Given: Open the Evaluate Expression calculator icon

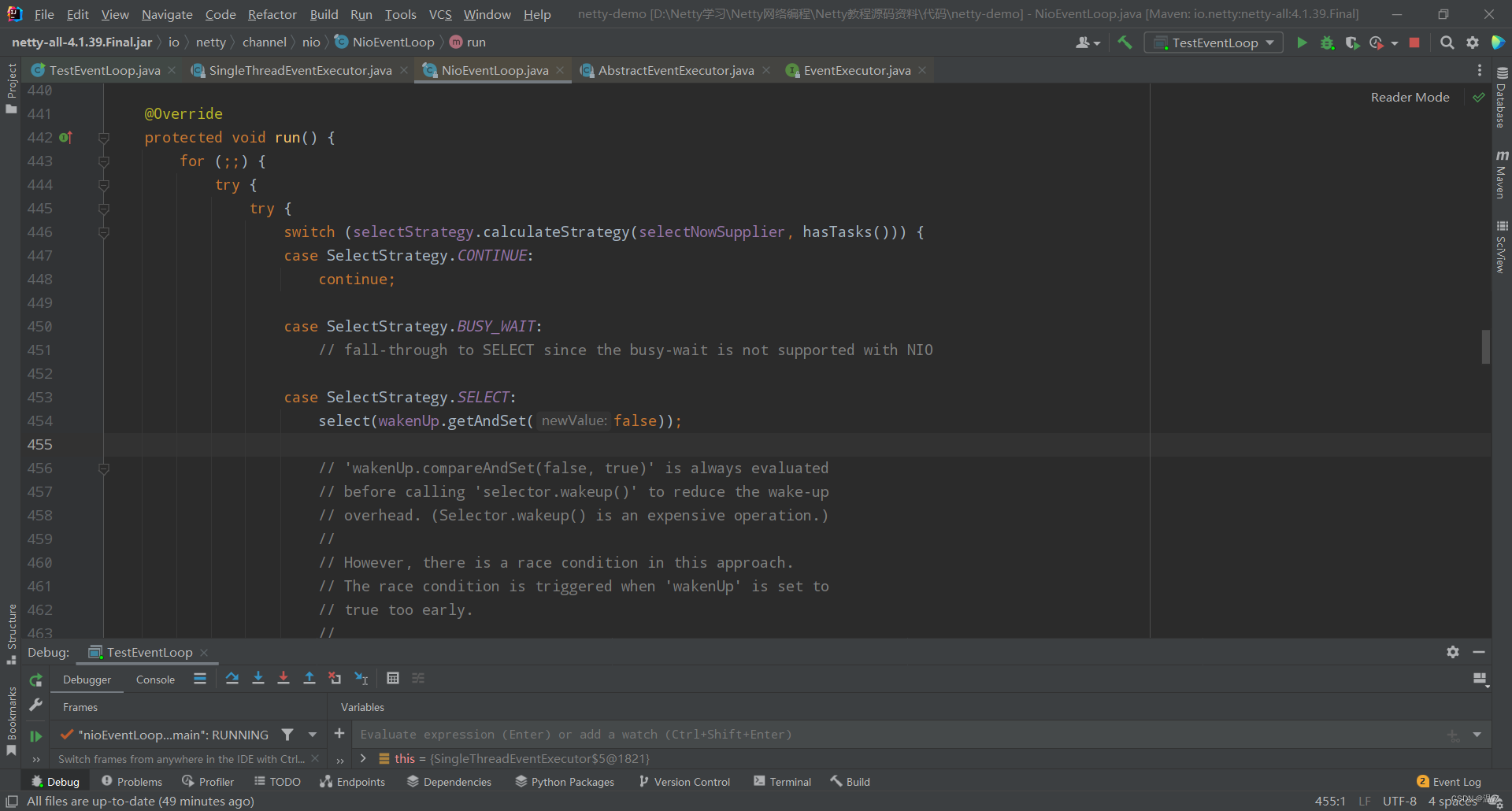Looking at the screenshot, I should pos(393,678).
